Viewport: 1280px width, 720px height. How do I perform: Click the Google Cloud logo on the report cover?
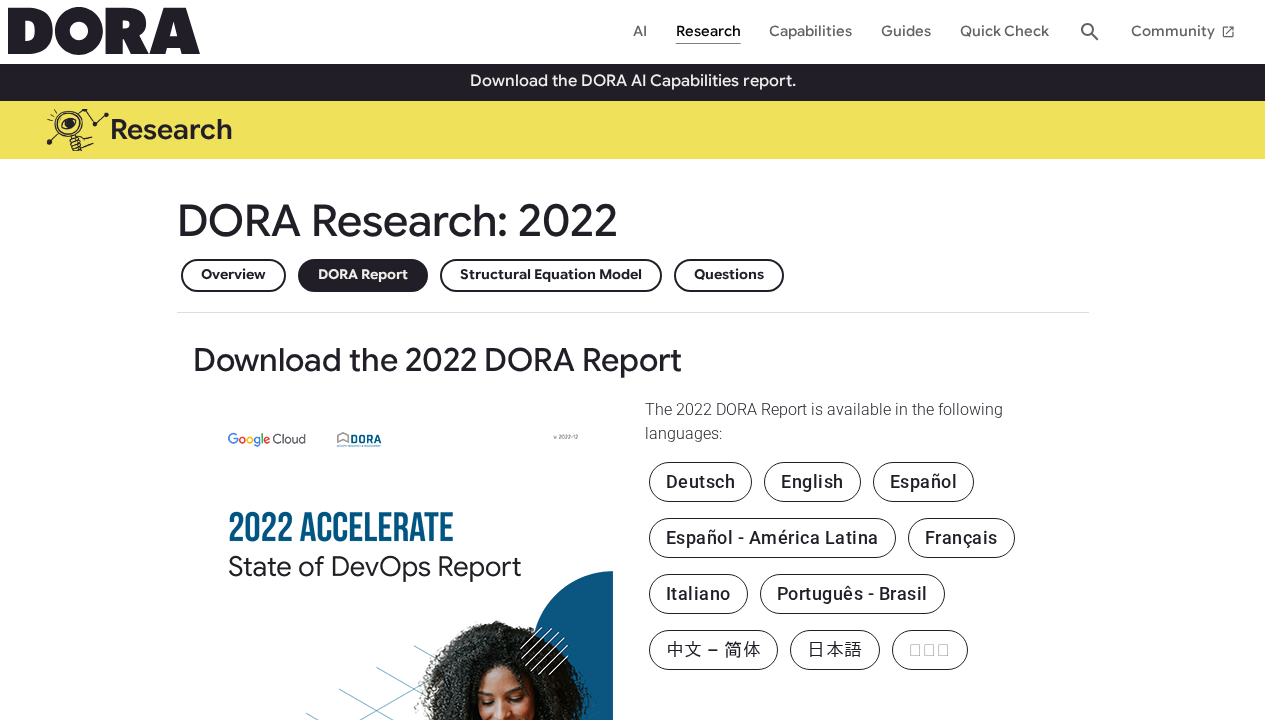[x=266, y=437]
